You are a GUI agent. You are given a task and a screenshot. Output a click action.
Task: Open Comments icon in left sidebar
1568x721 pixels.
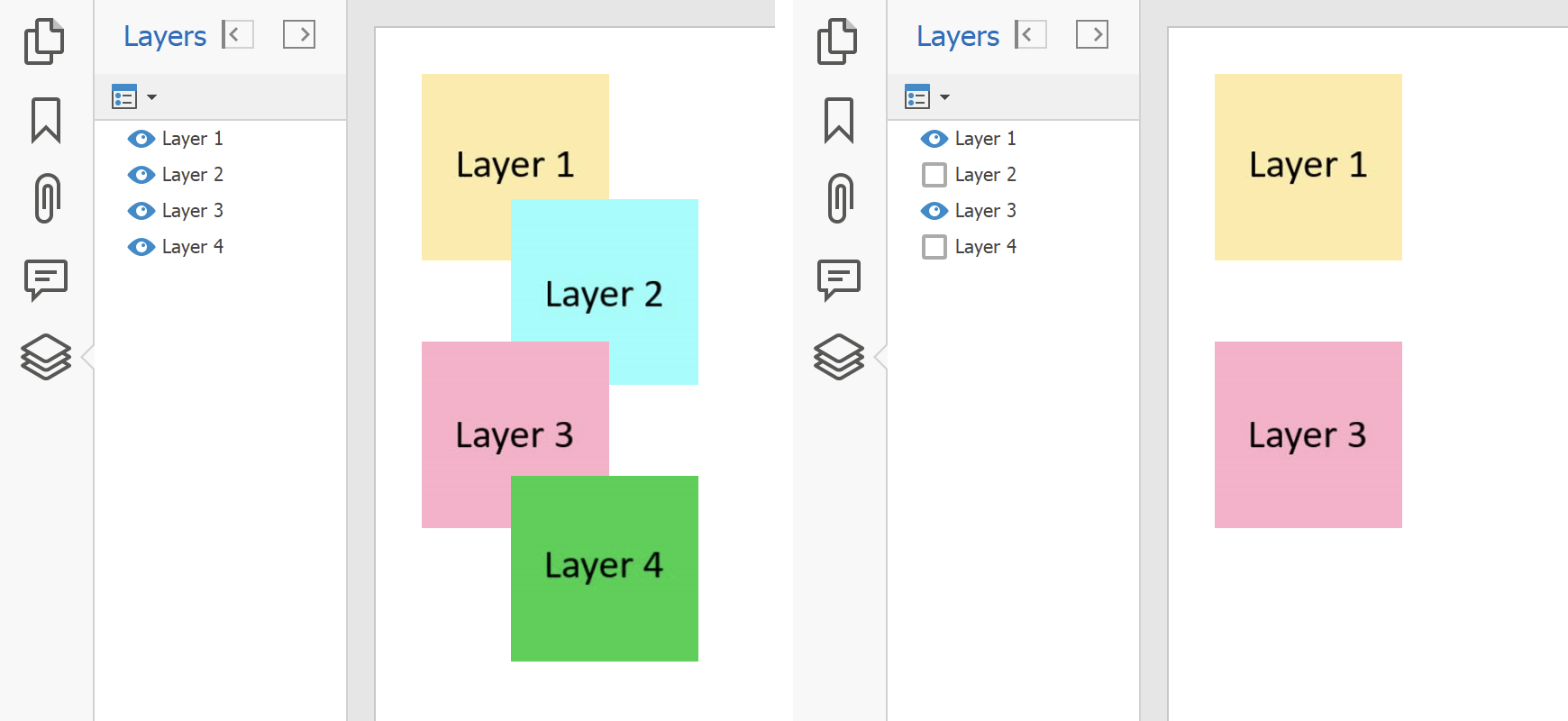(x=46, y=279)
